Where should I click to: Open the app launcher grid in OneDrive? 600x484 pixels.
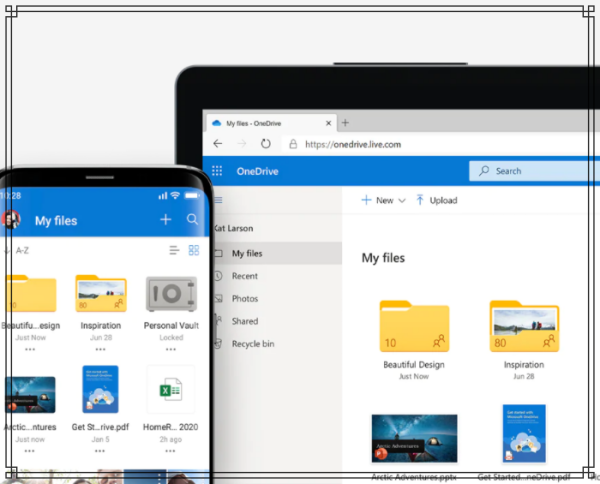point(217,171)
